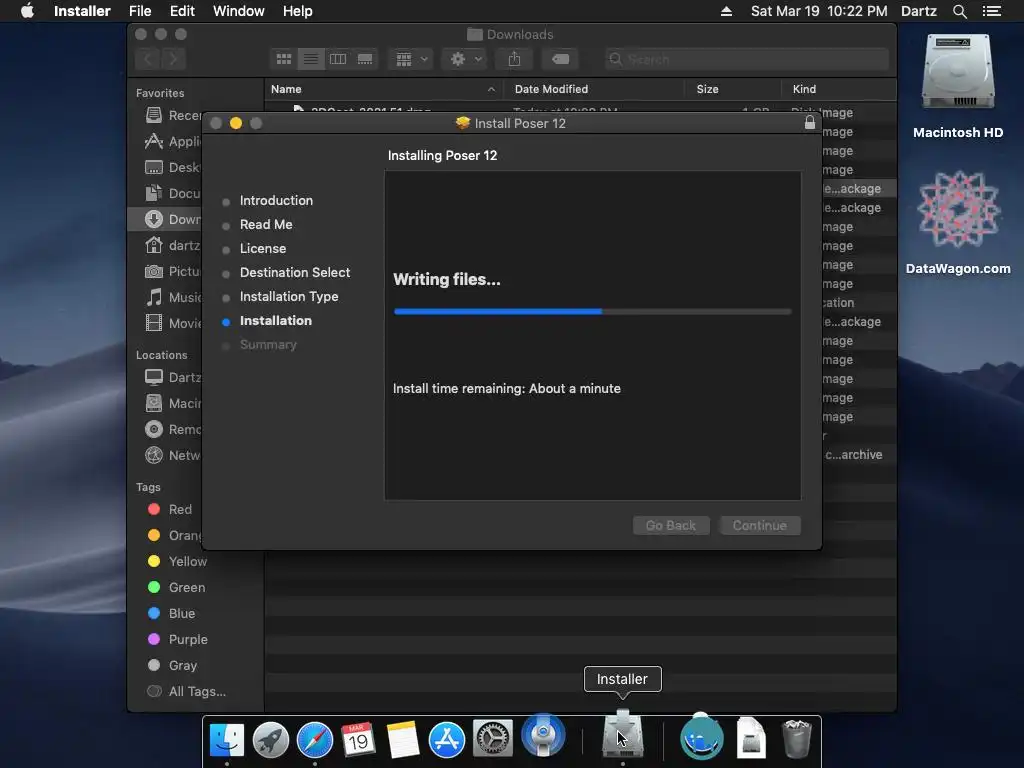Switch Finder to gallery view
The height and width of the screenshot is (768, 1024).
365,59
